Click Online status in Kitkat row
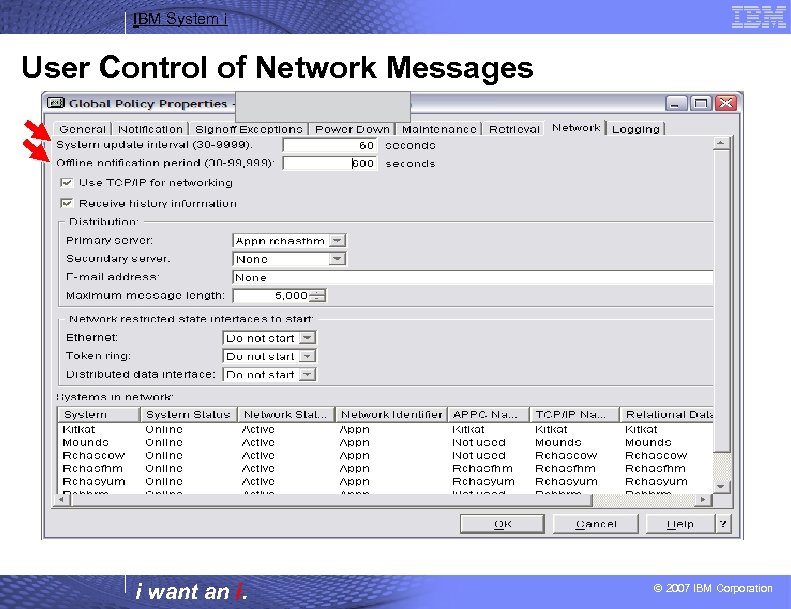The height and width of the screenshot is (609, 791). pos(164,429)
